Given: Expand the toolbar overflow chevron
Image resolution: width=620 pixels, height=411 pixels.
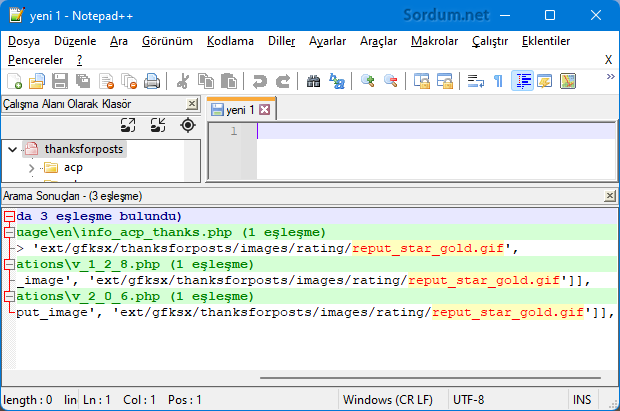Looking at the screenshot, I should [611, 76].
